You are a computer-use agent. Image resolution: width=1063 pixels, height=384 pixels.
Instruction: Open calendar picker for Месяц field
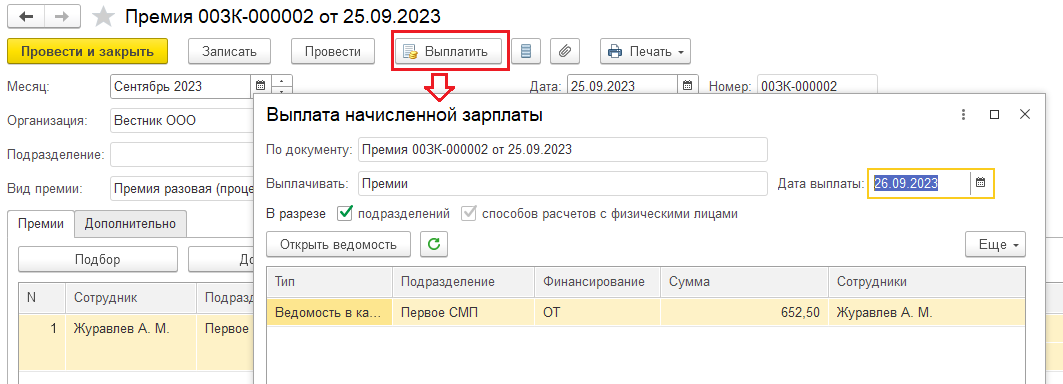pyautogui.click(x=260, y=86)
